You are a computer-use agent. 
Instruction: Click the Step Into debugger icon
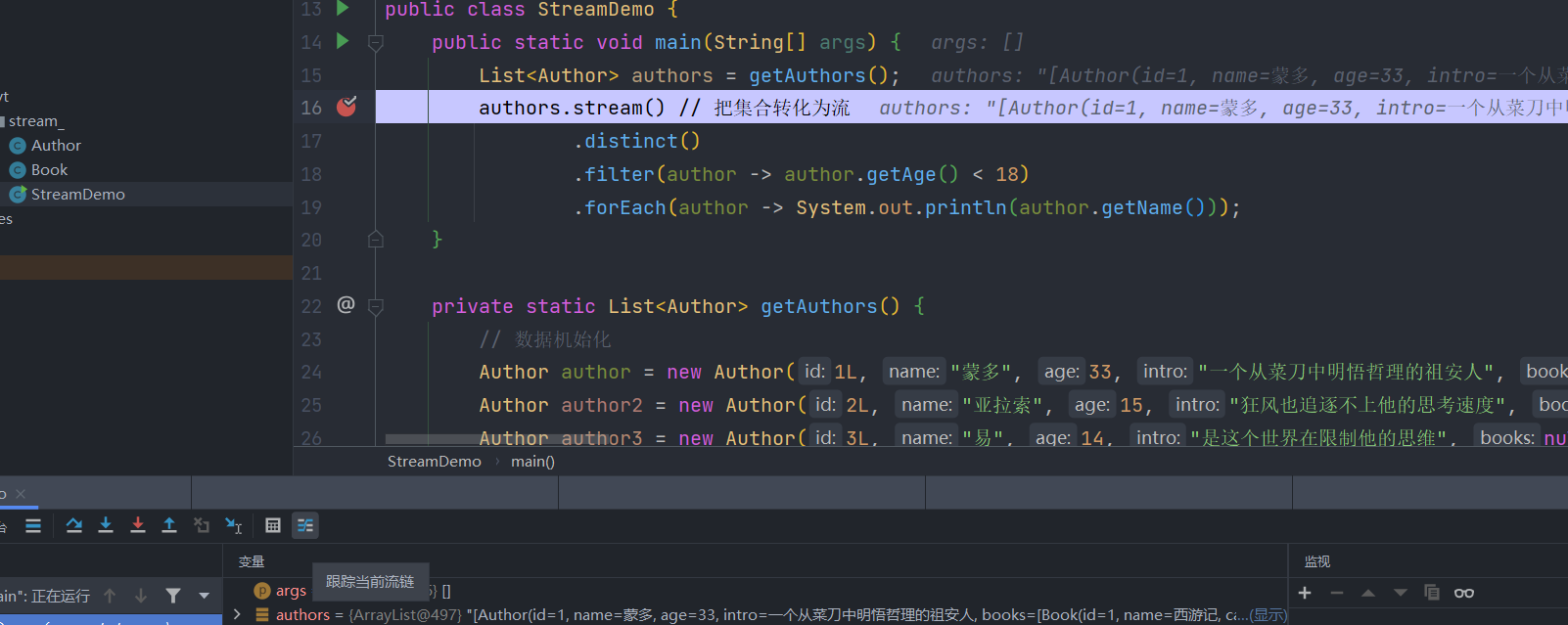[106, 525]
